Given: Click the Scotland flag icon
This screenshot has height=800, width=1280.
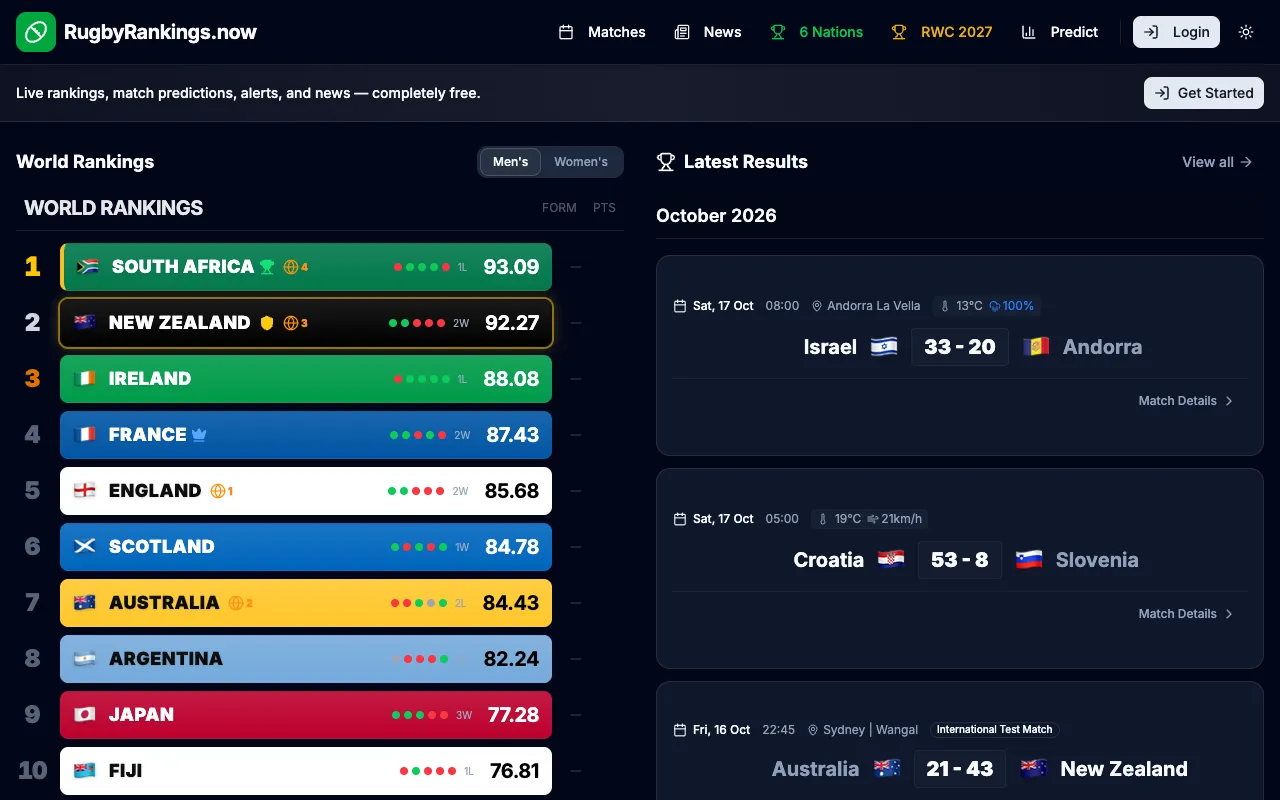Looking at the screenshot, I should tap(84, 547).
